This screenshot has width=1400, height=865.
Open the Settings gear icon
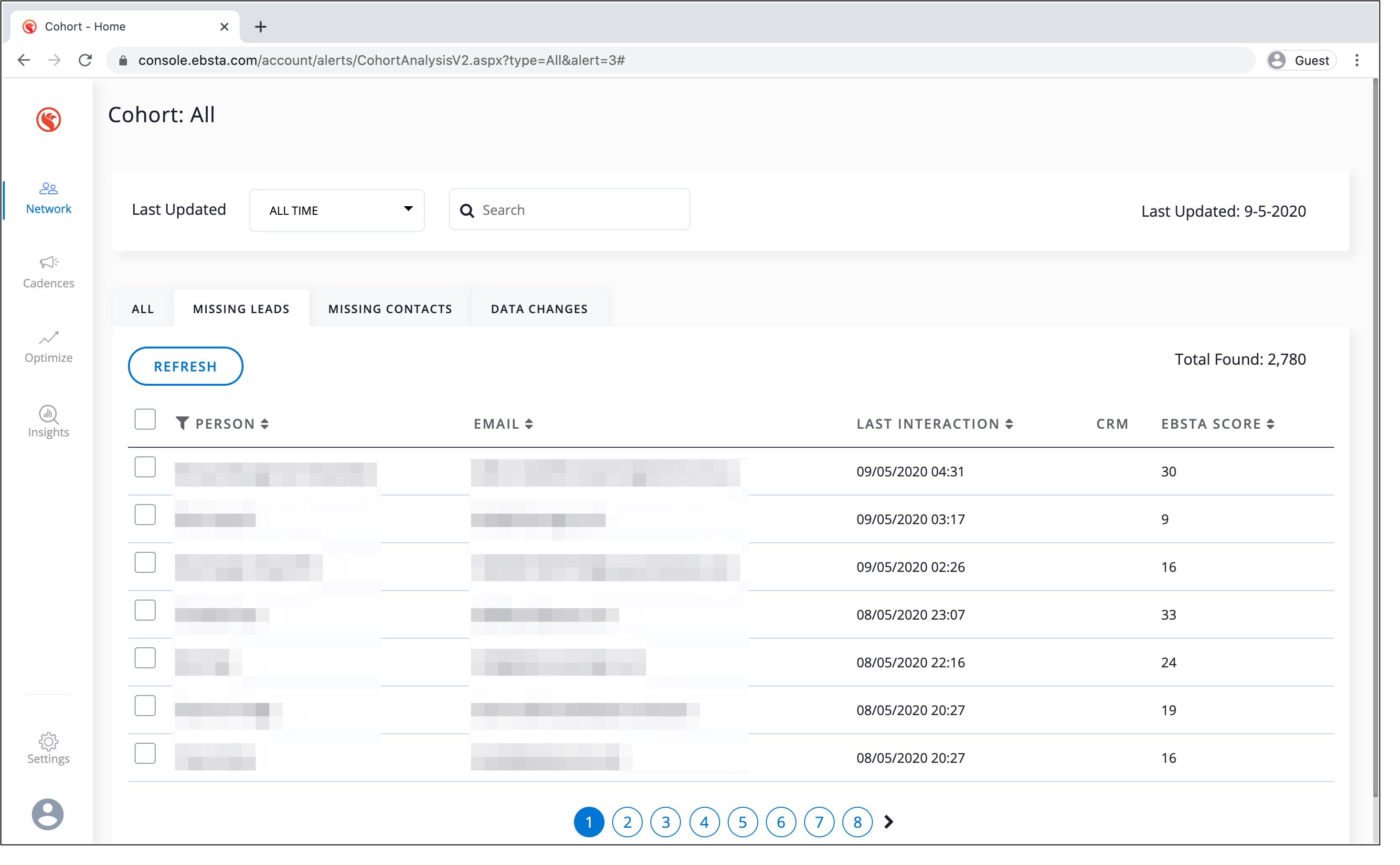[x=48, y=741]
